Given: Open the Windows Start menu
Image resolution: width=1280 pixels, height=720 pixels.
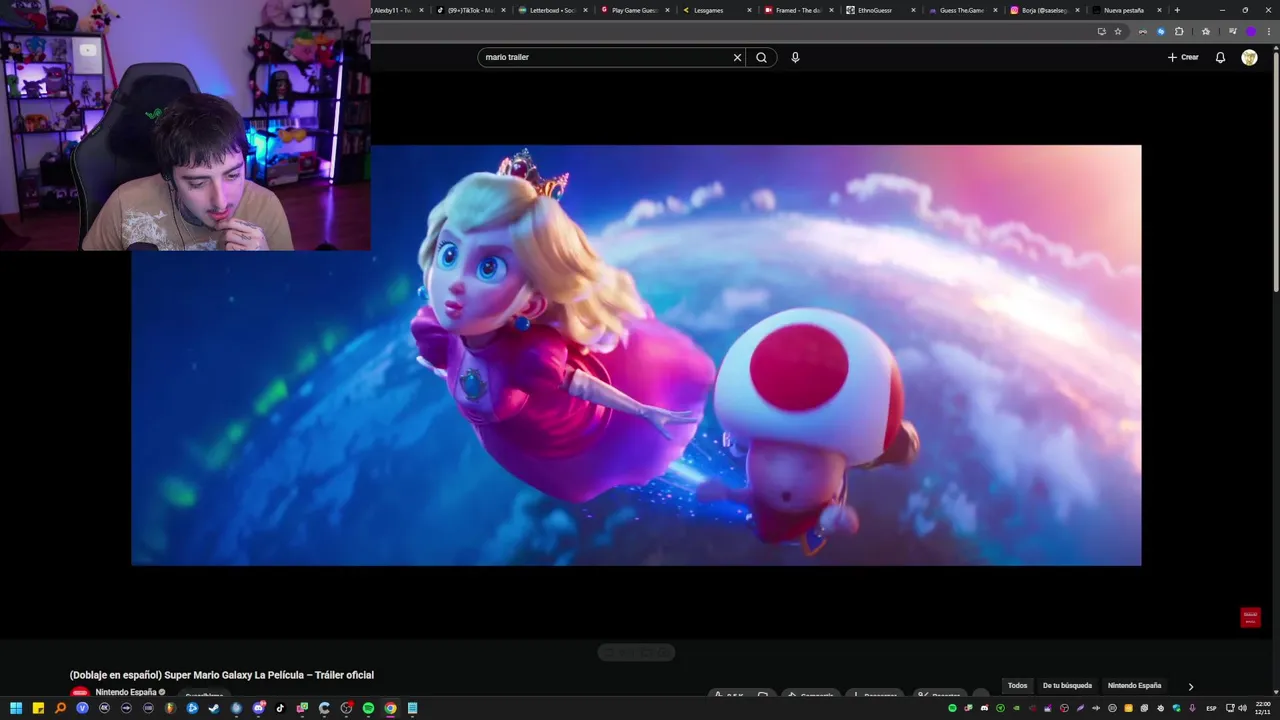Looking at the screenshot, I should [x=16, y=708].
